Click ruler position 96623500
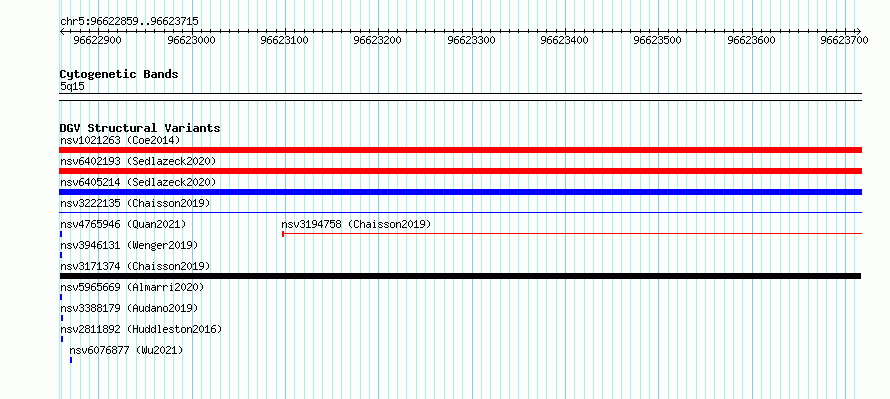This screenshot has height=399, width=890. pyautogui.click(x=657, y=40)
